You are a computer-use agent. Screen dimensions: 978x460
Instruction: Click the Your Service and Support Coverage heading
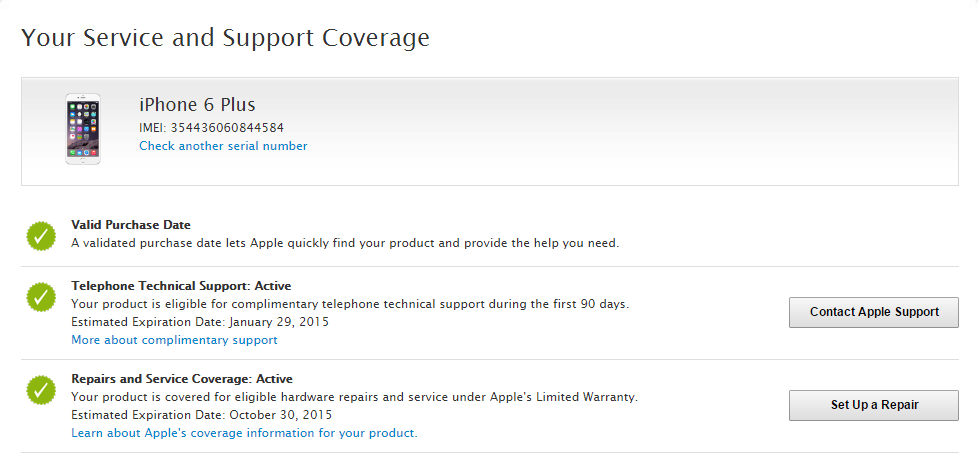click(225, 38)
